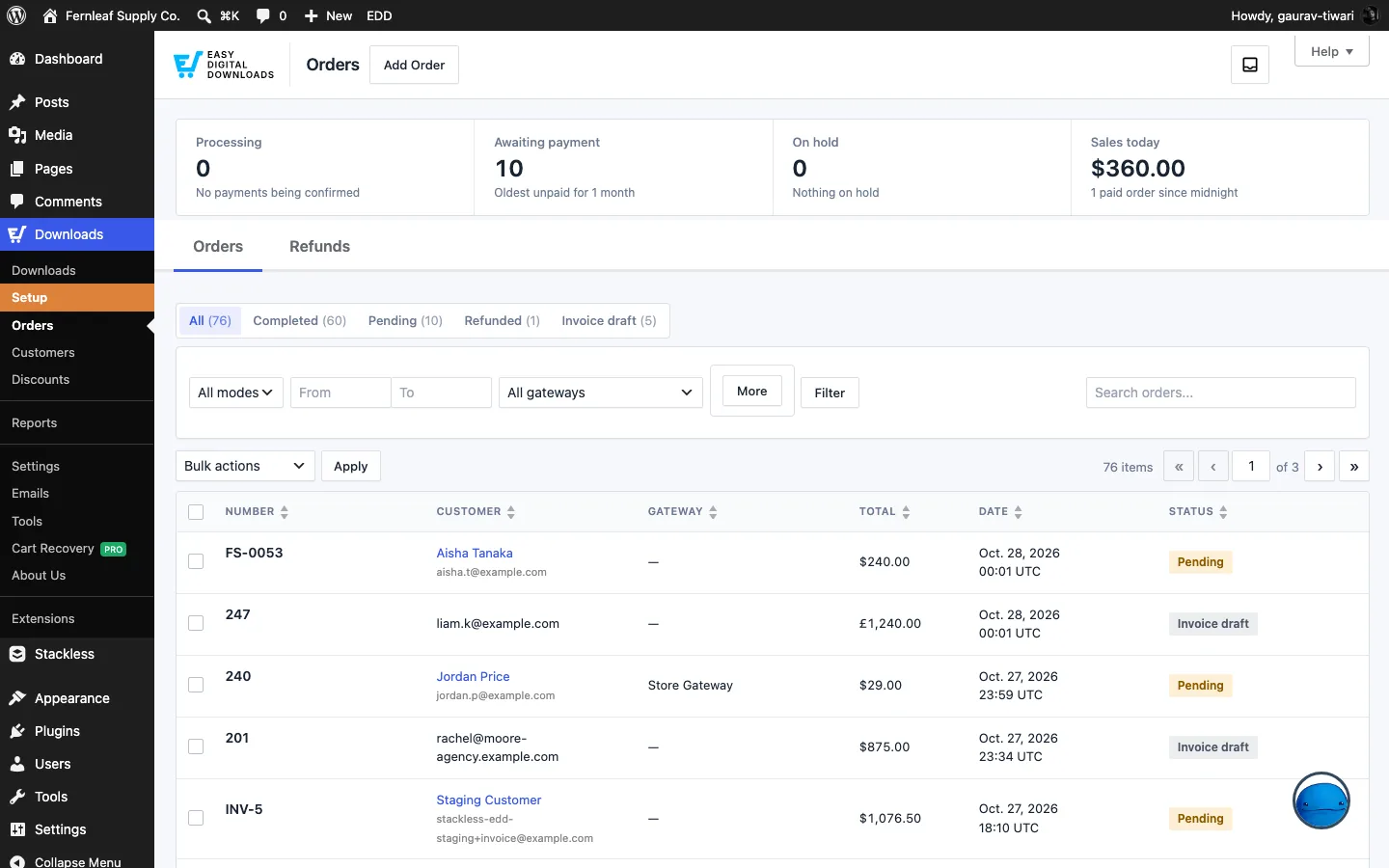This screenshot has height=868, width=1389.
Task: Click the To date field
Action: pos(442,393)
